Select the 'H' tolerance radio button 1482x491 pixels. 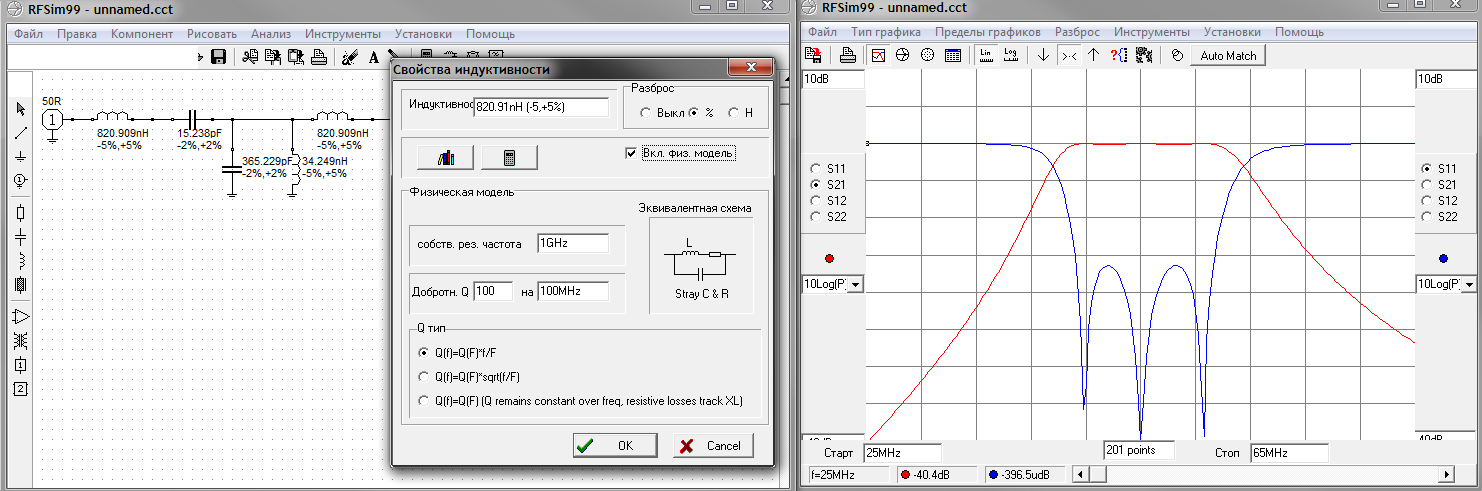click(x=733, y=113)
